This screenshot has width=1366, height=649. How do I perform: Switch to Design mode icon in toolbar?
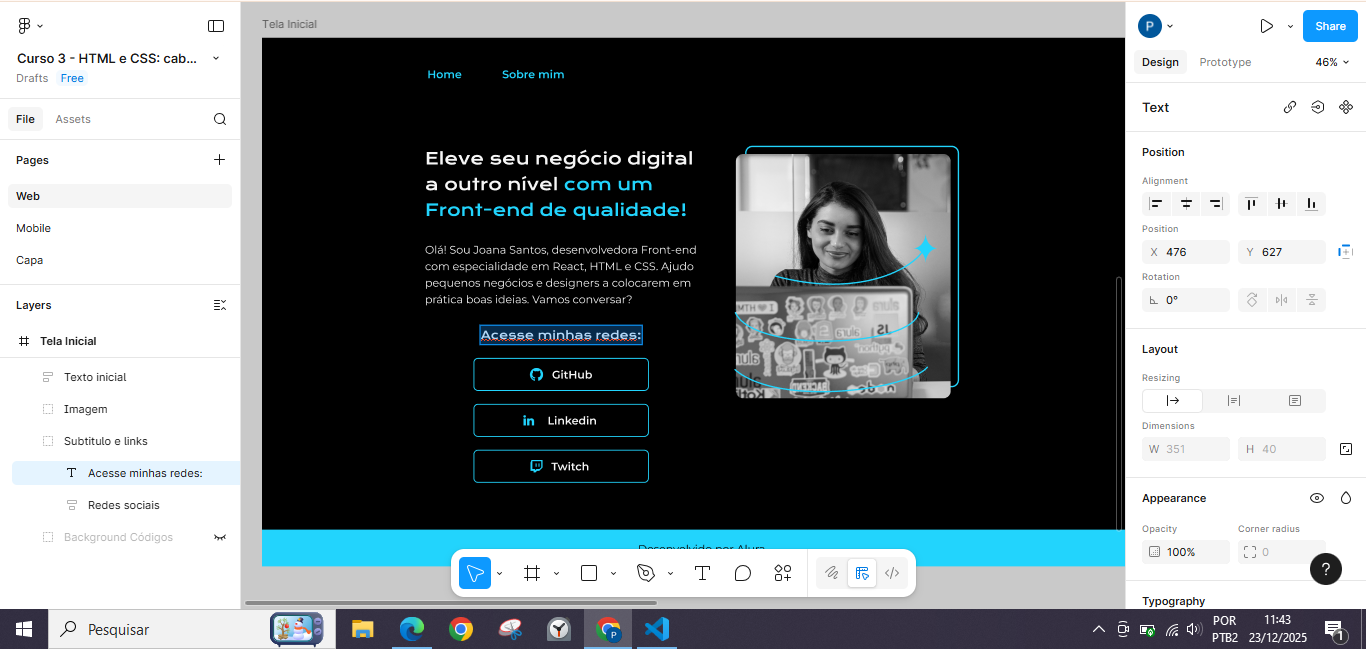click(862, 573)
